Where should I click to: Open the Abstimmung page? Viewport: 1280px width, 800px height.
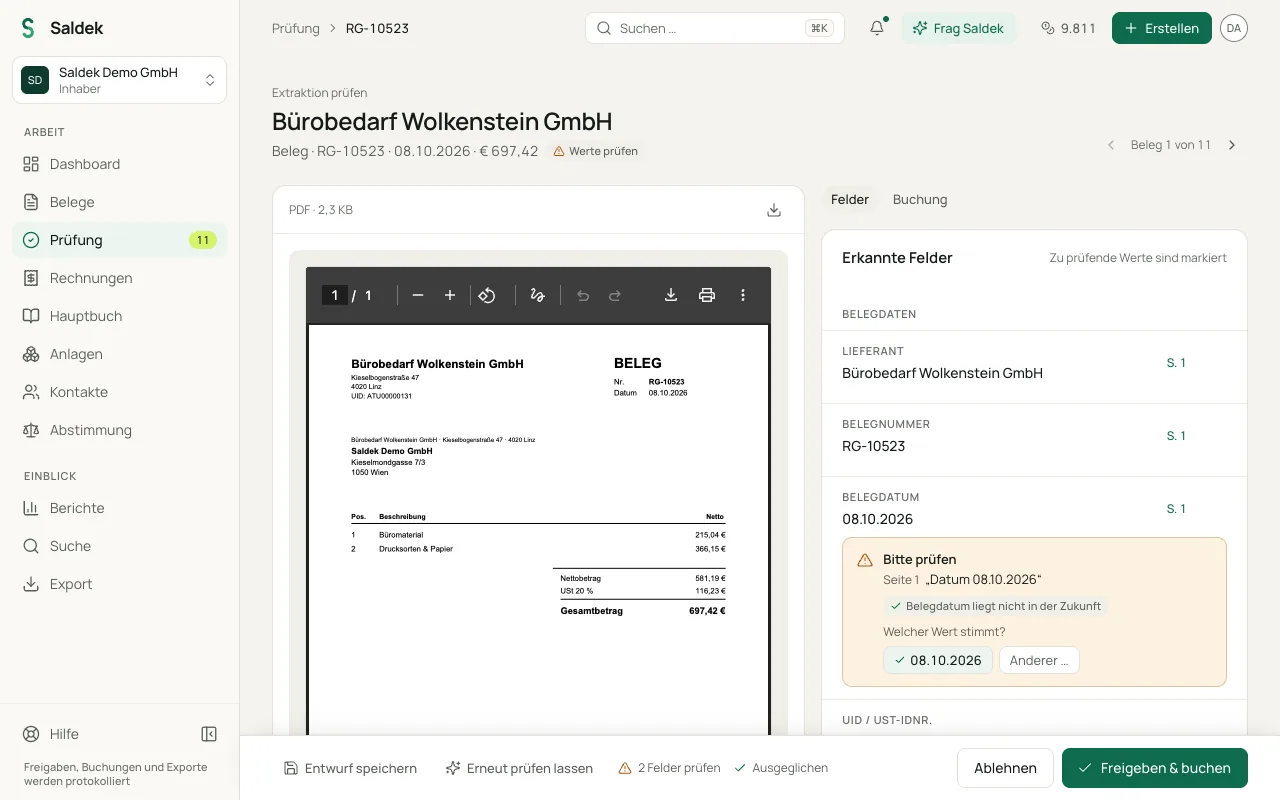click(x=119, y=430)
